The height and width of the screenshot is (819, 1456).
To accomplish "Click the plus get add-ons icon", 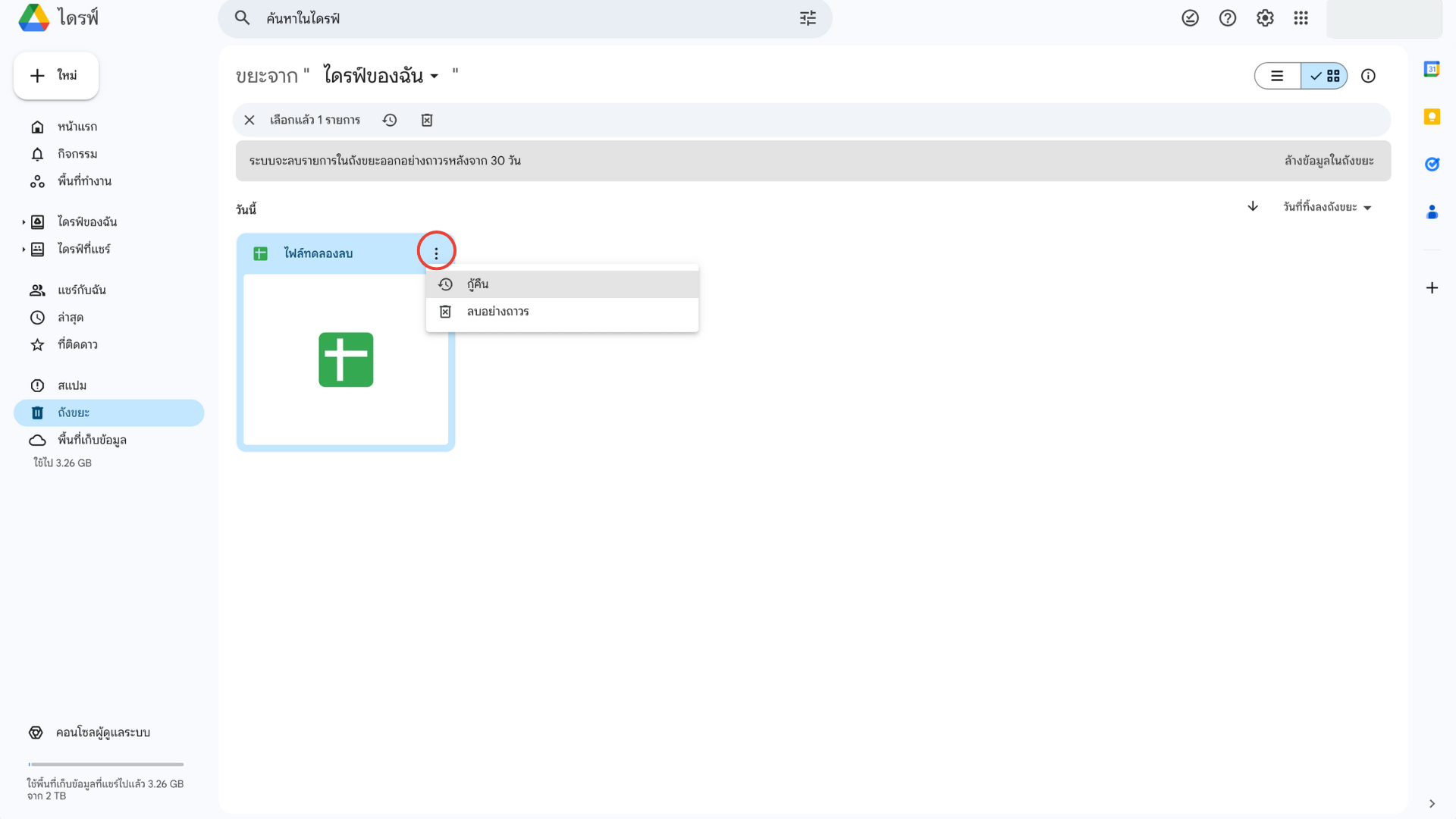I will point(1432,287).
